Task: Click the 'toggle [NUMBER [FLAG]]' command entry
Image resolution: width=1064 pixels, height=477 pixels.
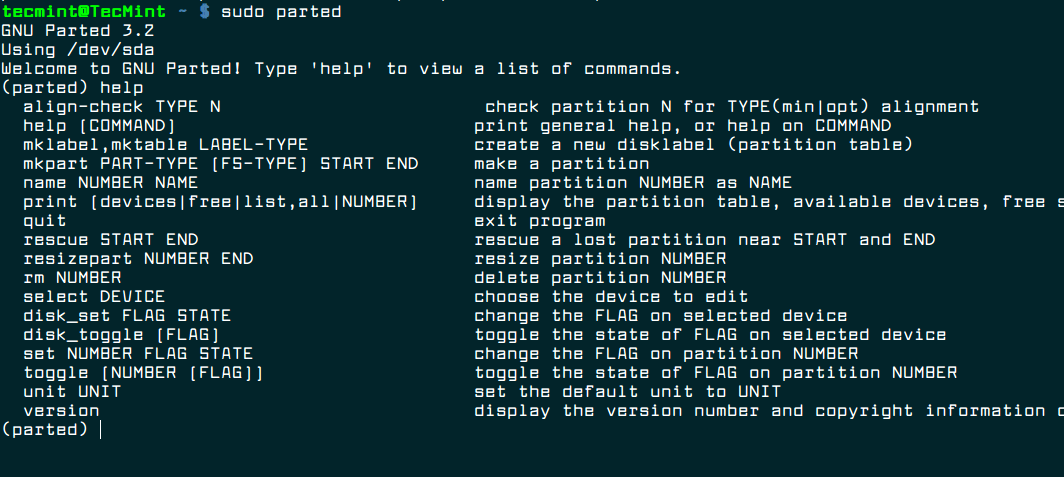Action: pyautogui.click(x=143, y=373)
